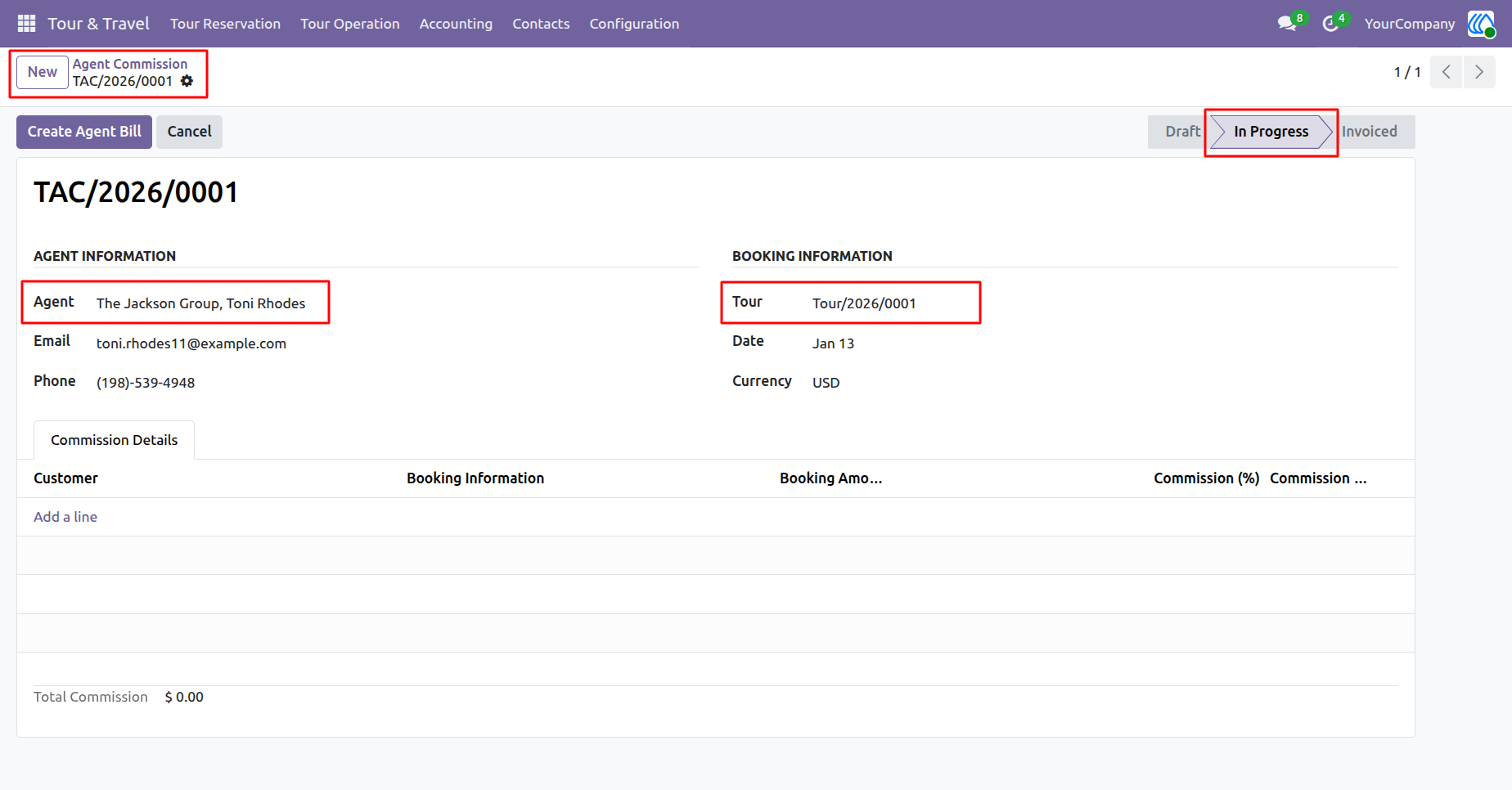The width and height of the screenshot is (1512, 790).
Task: Go to next record arrow
Action: [1479, 72]
